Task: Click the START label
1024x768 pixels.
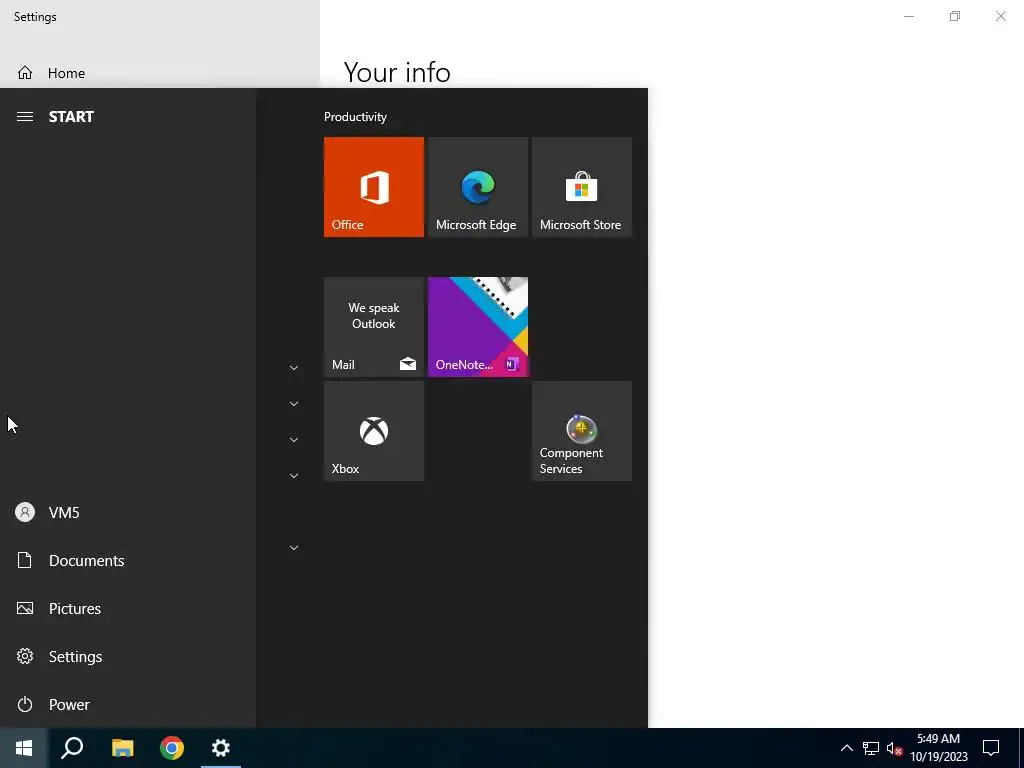Action: (x=71, y=116)
